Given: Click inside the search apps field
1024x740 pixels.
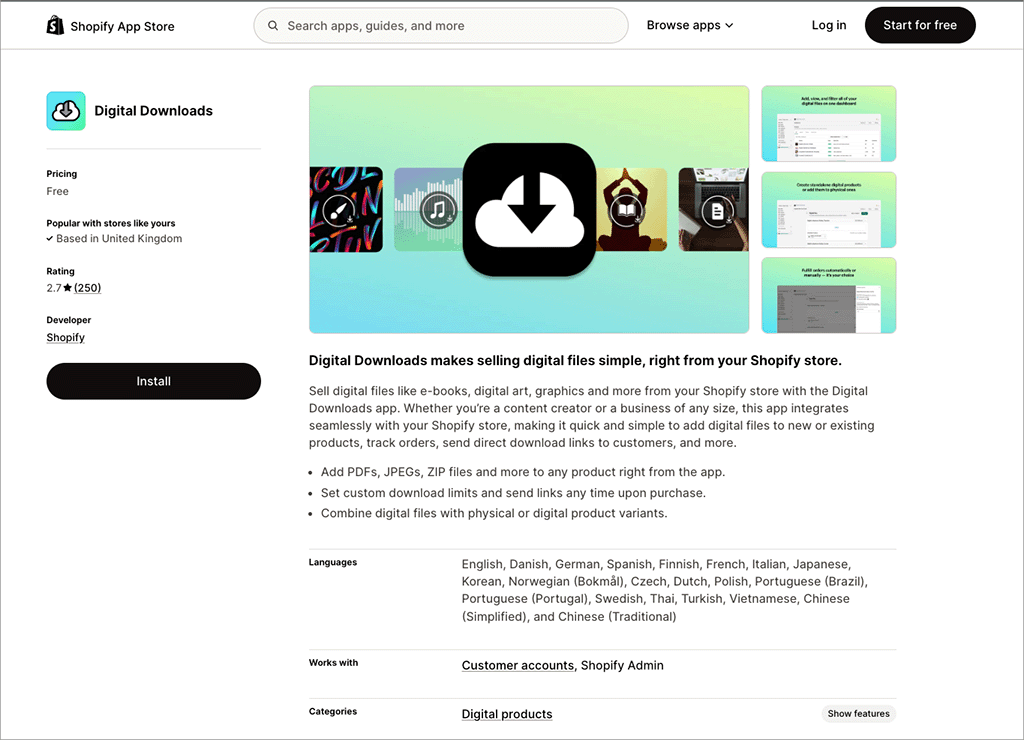Looking at the screenshot, I should click(x=440, y=25).
